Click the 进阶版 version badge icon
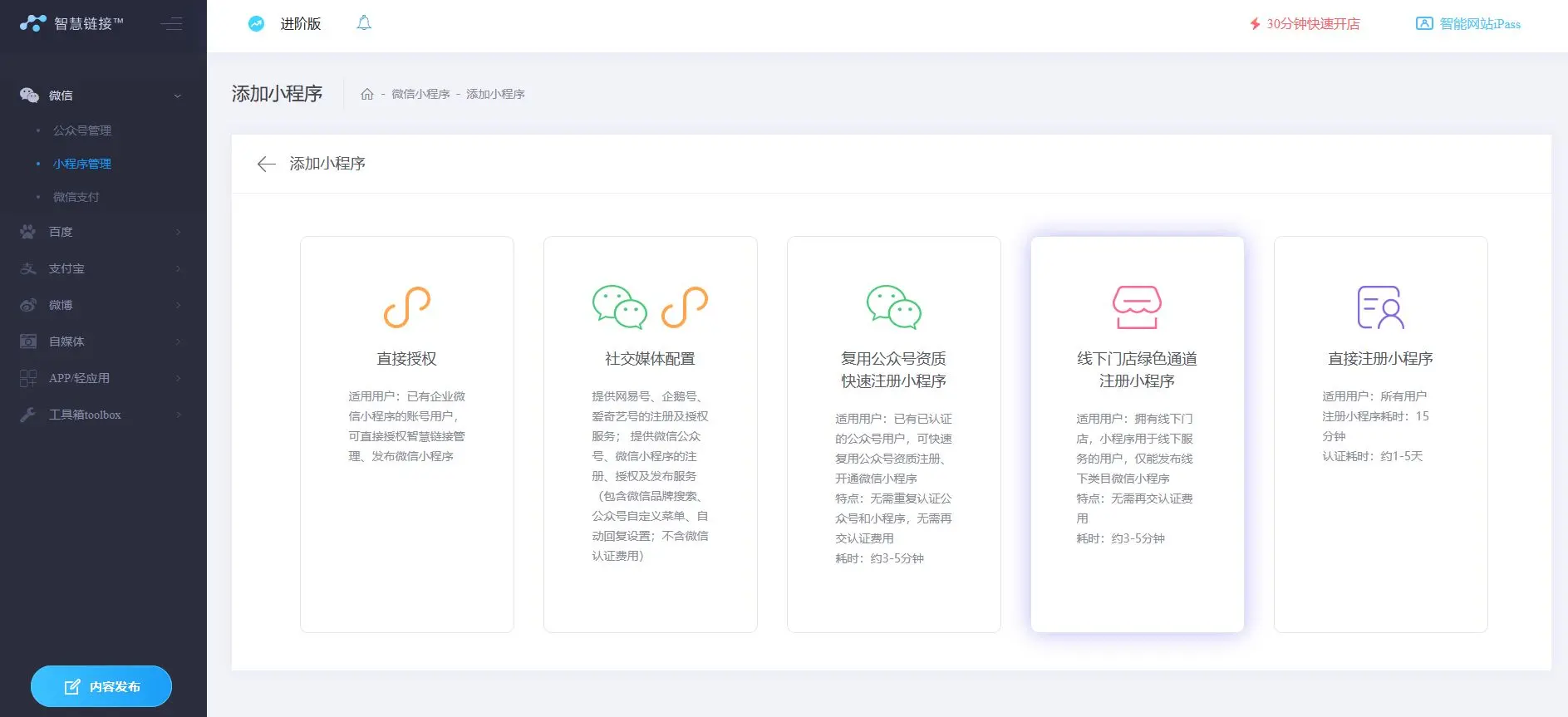This screenshot has height=717, width=1568. [256, 24]
